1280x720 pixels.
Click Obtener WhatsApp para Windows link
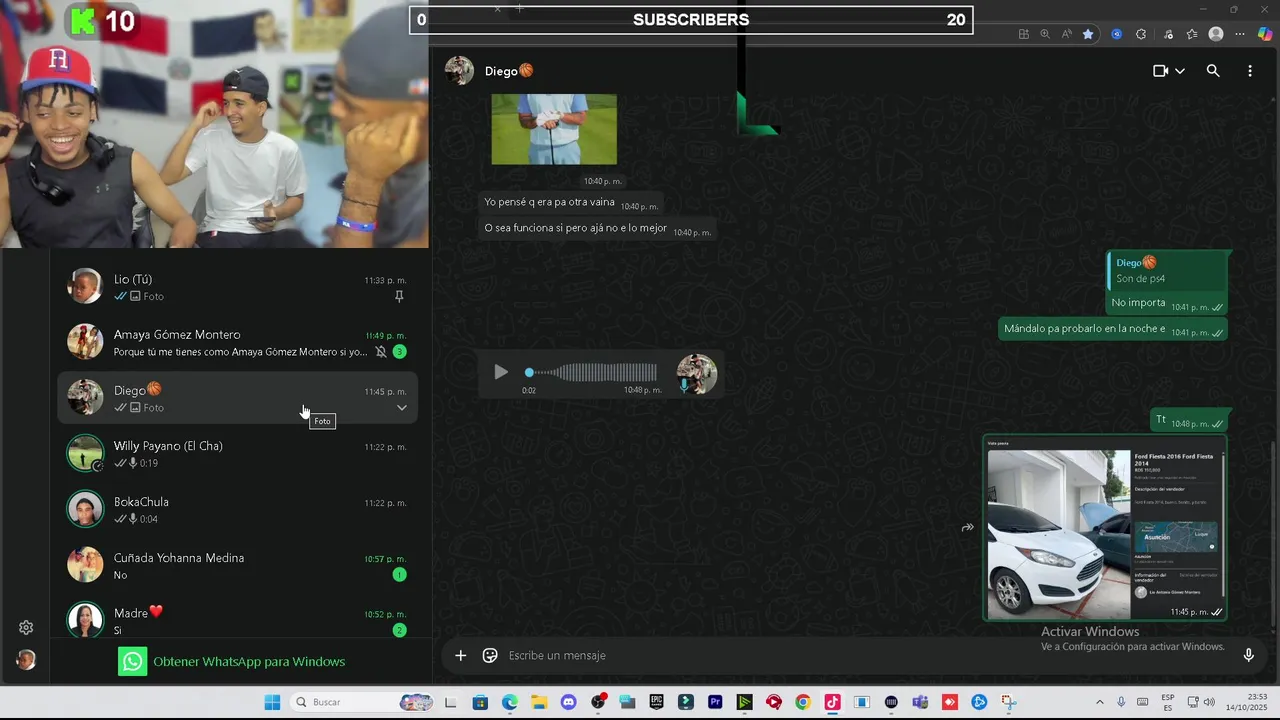tap(249, 662)
